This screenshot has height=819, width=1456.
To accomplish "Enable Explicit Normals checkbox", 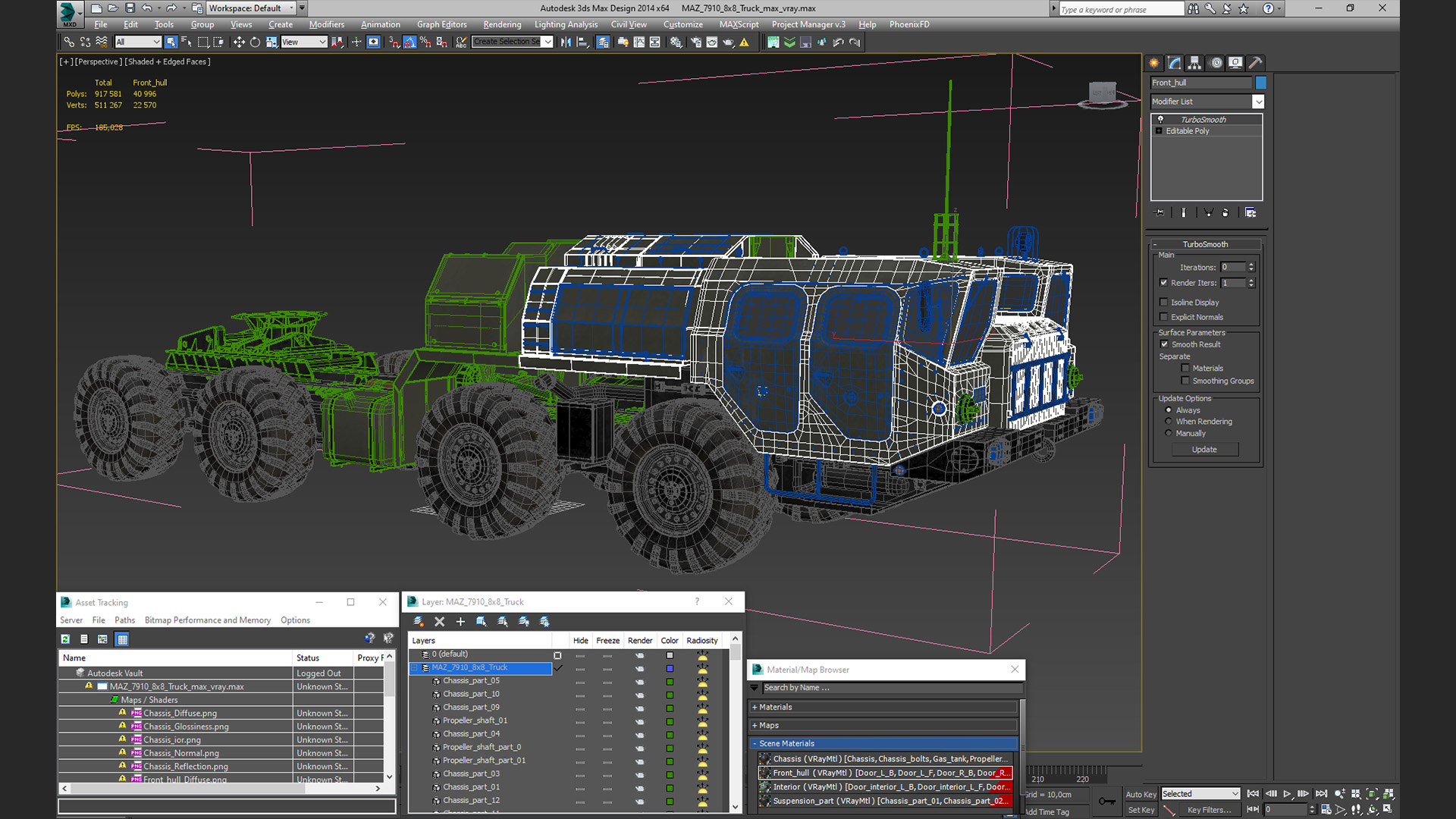I will point(1164,318).
